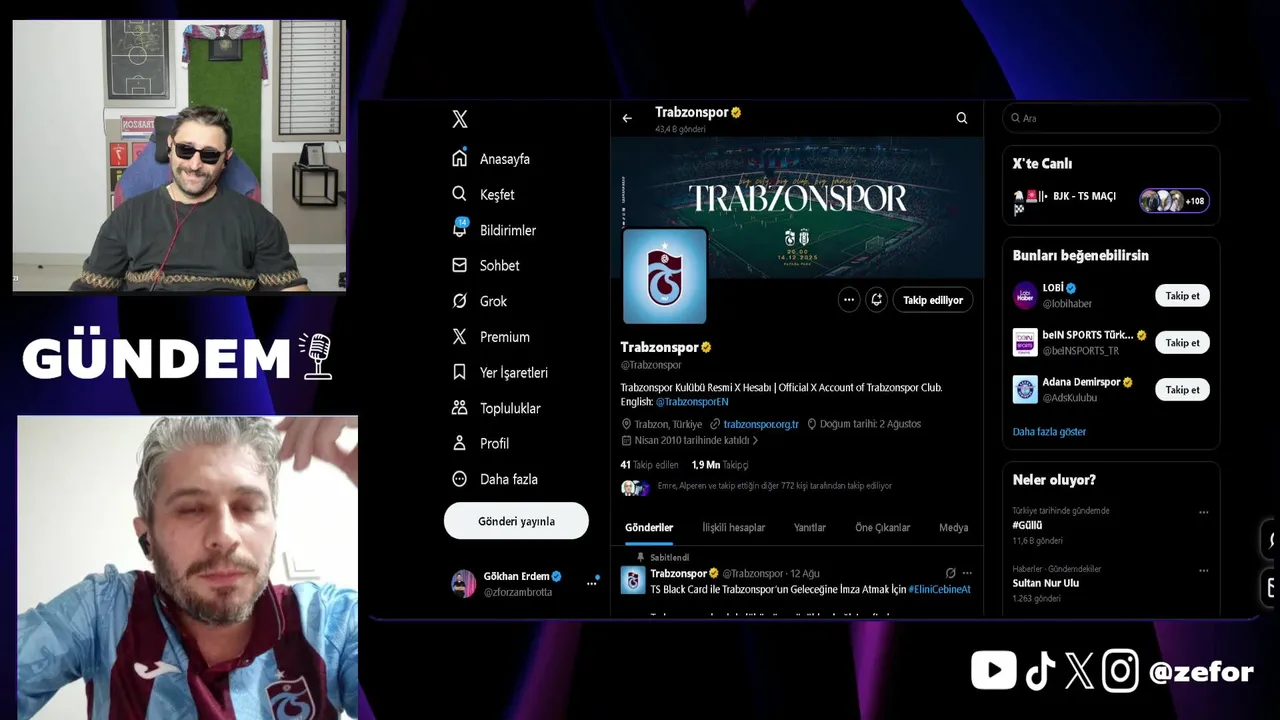Open Adana Demirspor account avatar

click(1025, 389)
